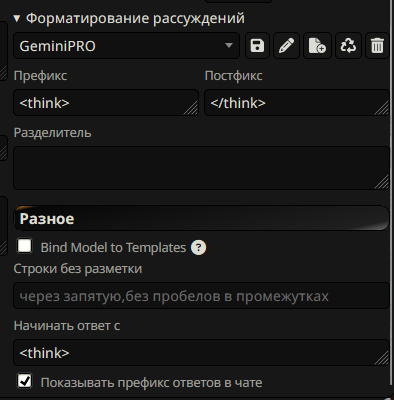Click Показывать префикс ответов в чате label
This screenshot has width=394, height=400.
(x=151, y=383)
